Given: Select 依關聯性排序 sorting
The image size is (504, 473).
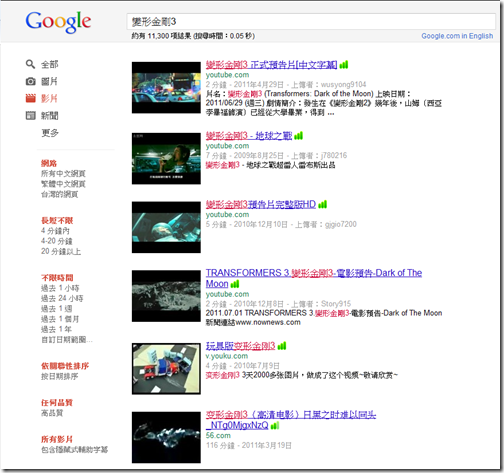Looking at the screenshot, I should [65, 366].
